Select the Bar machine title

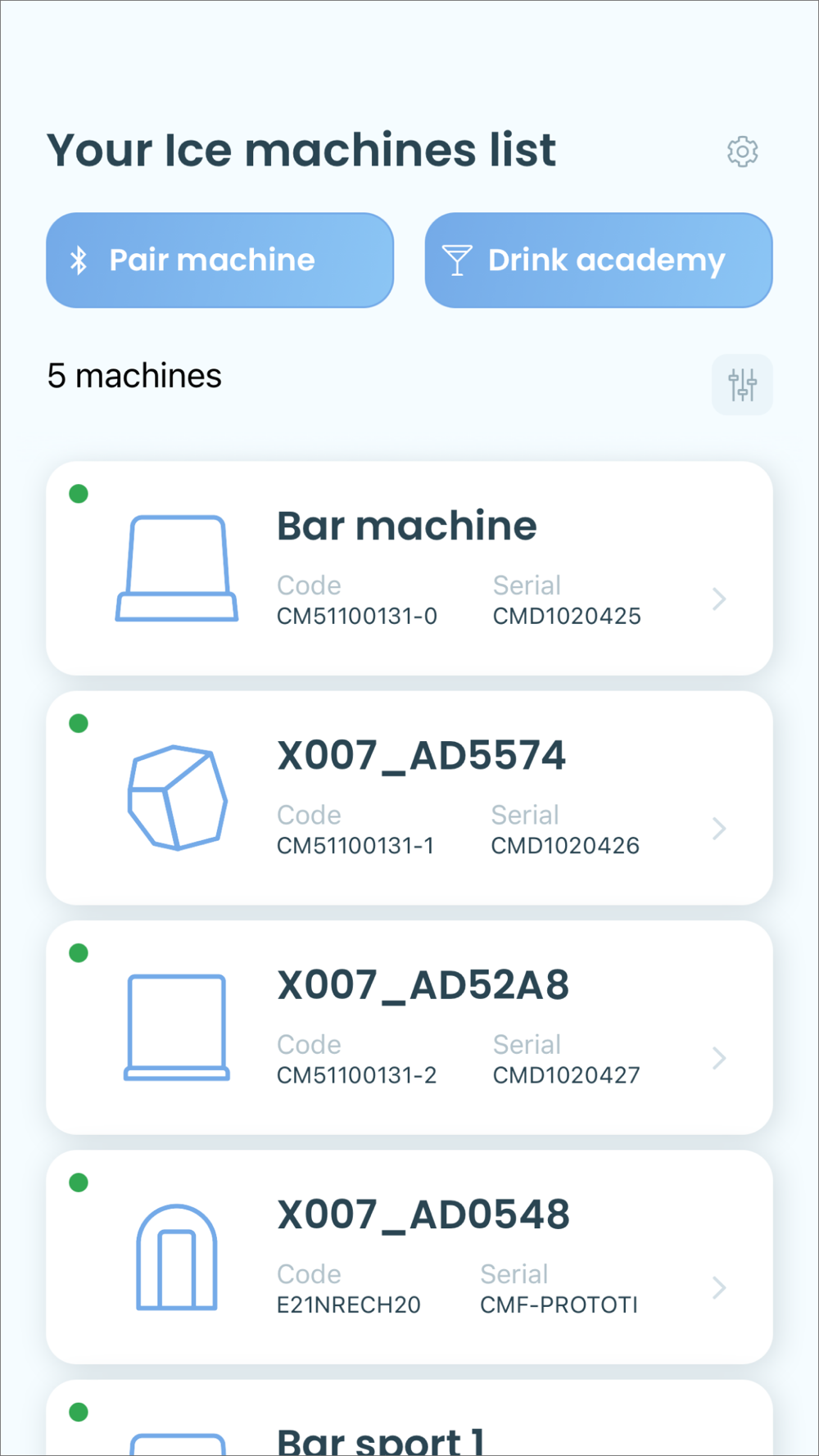click(x=407, y=526)
